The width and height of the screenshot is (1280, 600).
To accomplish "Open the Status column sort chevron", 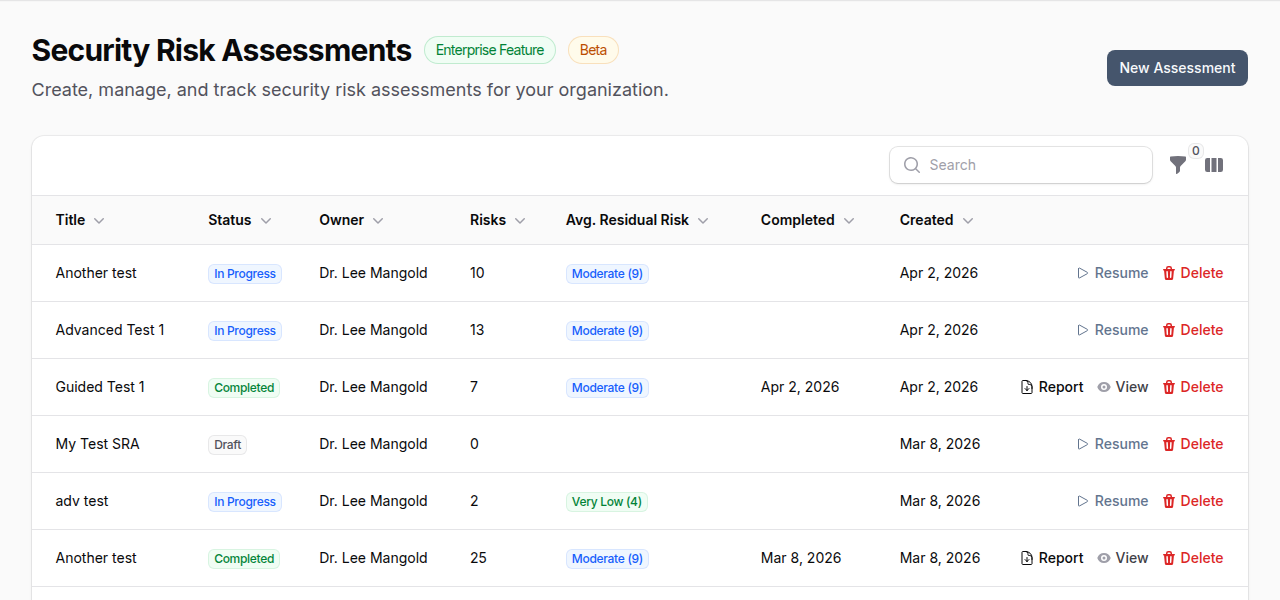I will point(266,219).
